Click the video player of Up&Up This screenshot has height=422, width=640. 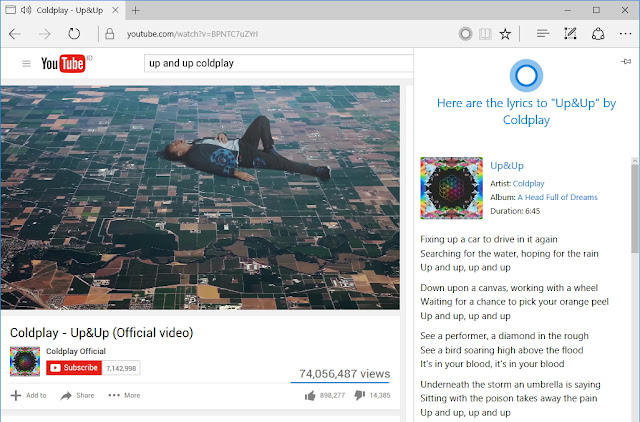point(200,197)
